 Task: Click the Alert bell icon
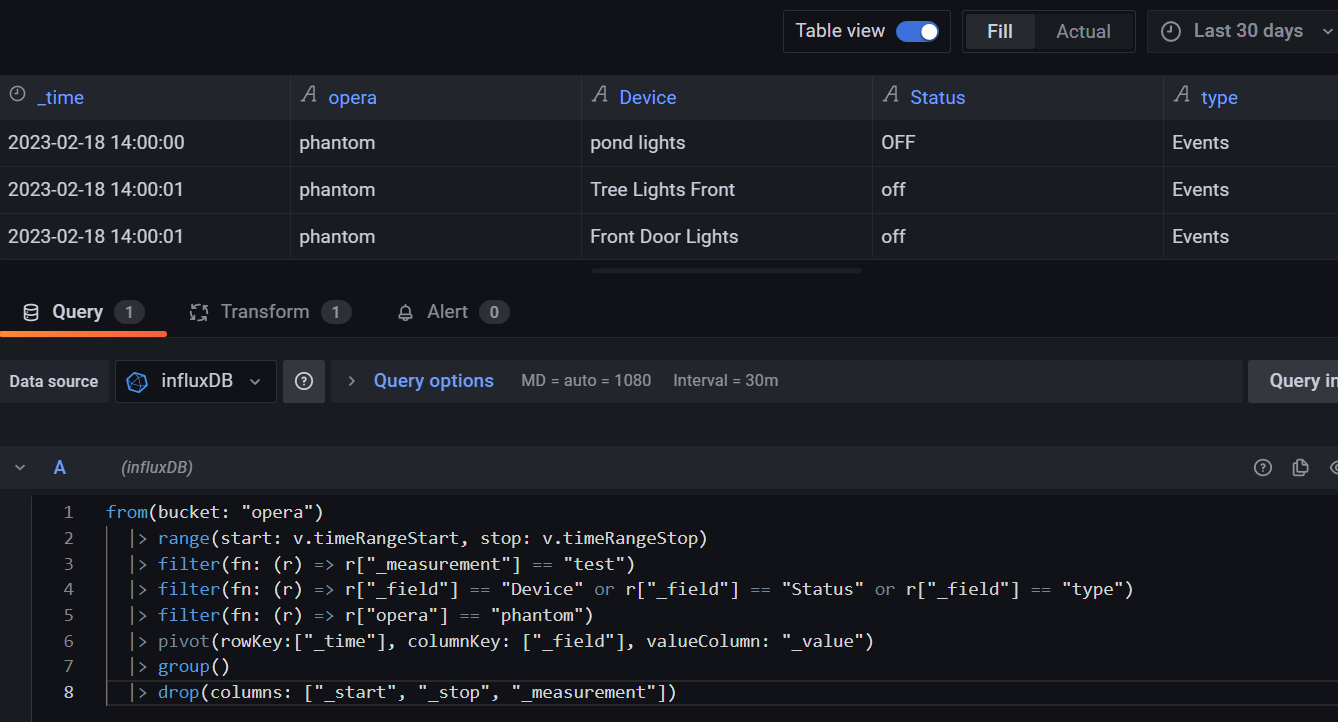pyautogui.click(x=405, y=313)
